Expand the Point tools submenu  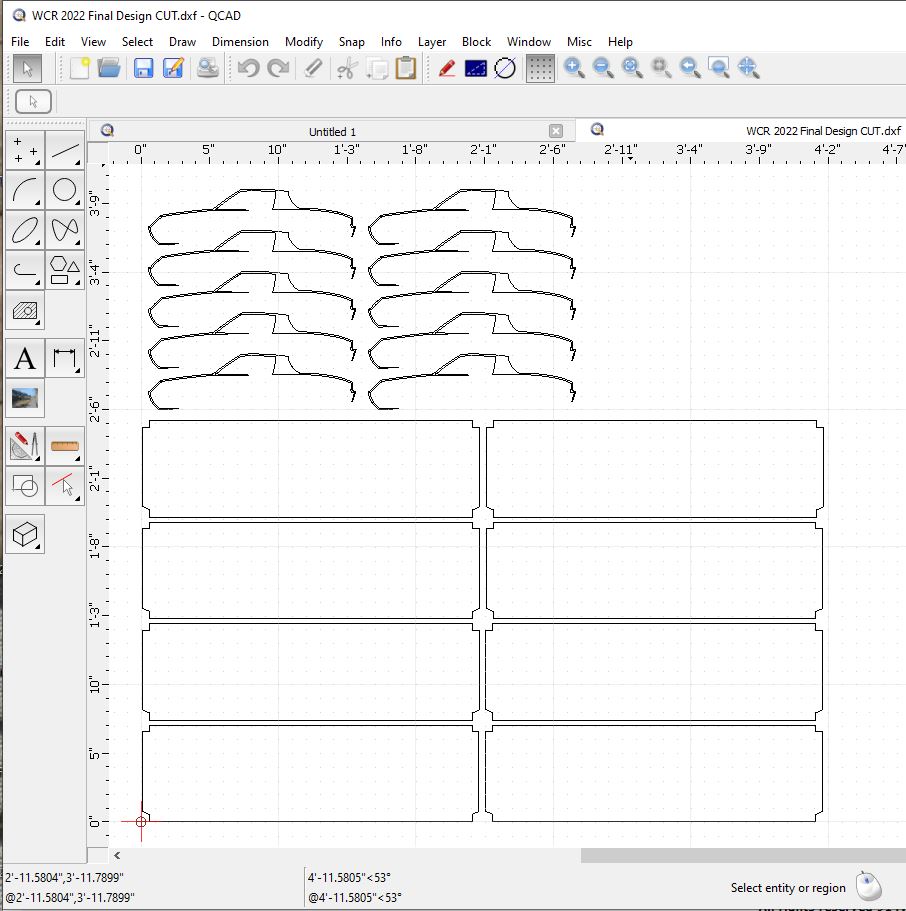pyautogui.click(x=25, y=151)
